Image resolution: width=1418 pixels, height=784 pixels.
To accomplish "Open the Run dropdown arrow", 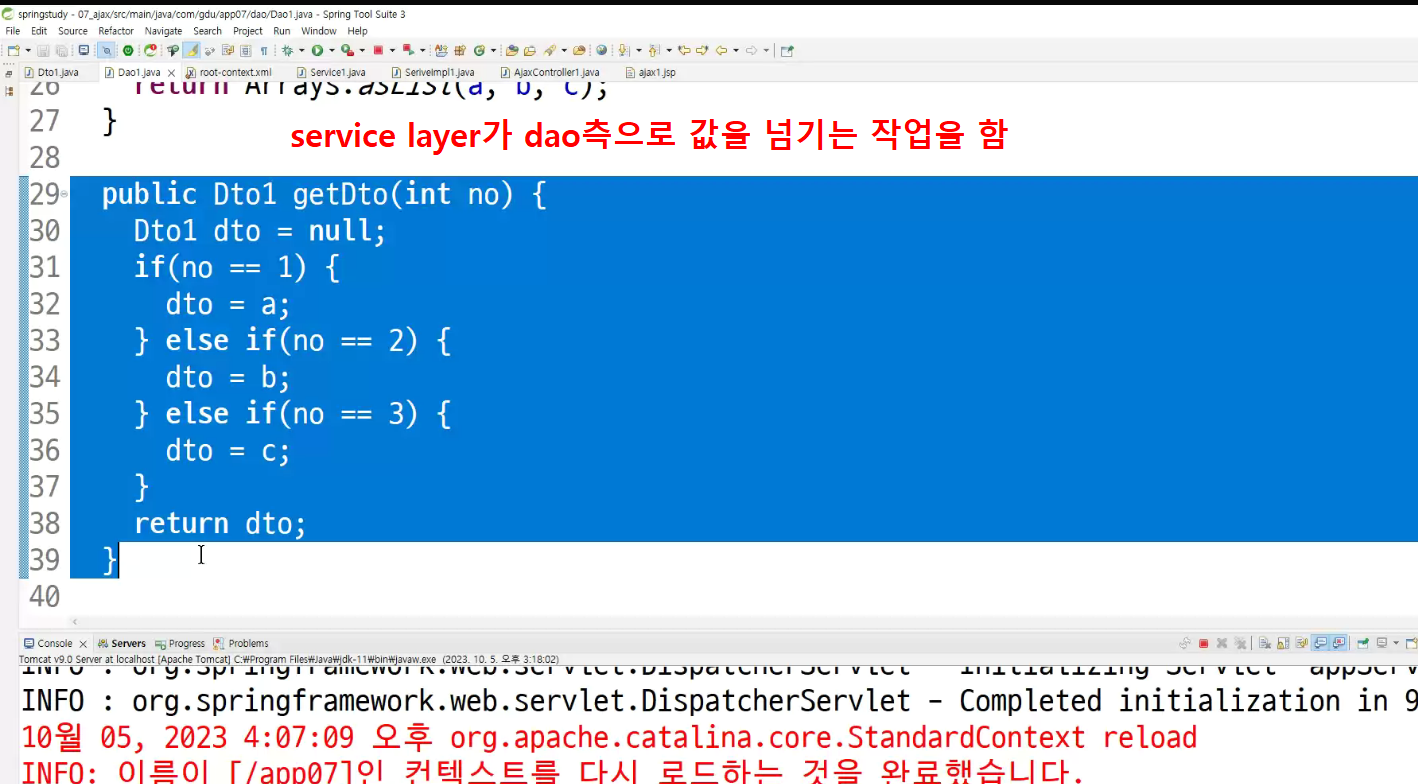I will tap(332, 50).
